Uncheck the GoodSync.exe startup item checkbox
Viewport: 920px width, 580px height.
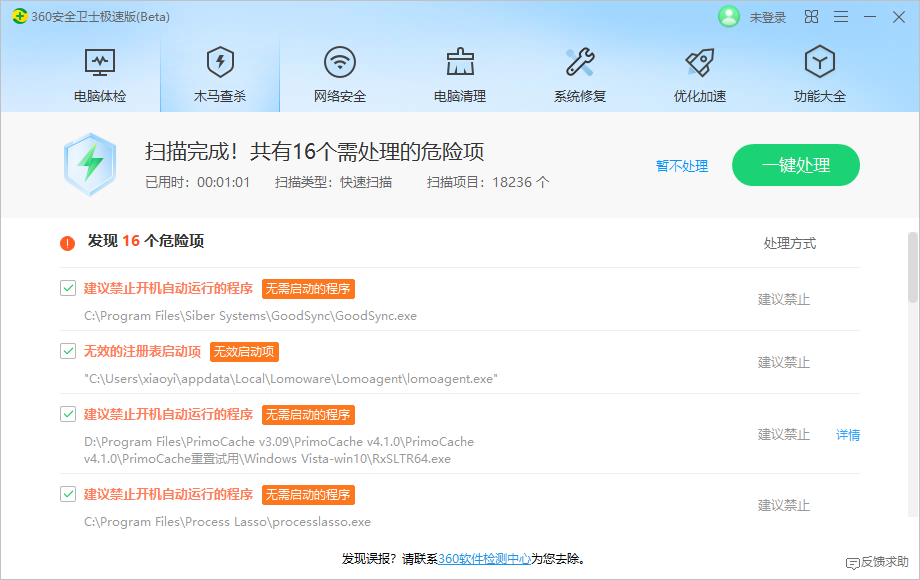pyautogui.click(x=68, y=288)
